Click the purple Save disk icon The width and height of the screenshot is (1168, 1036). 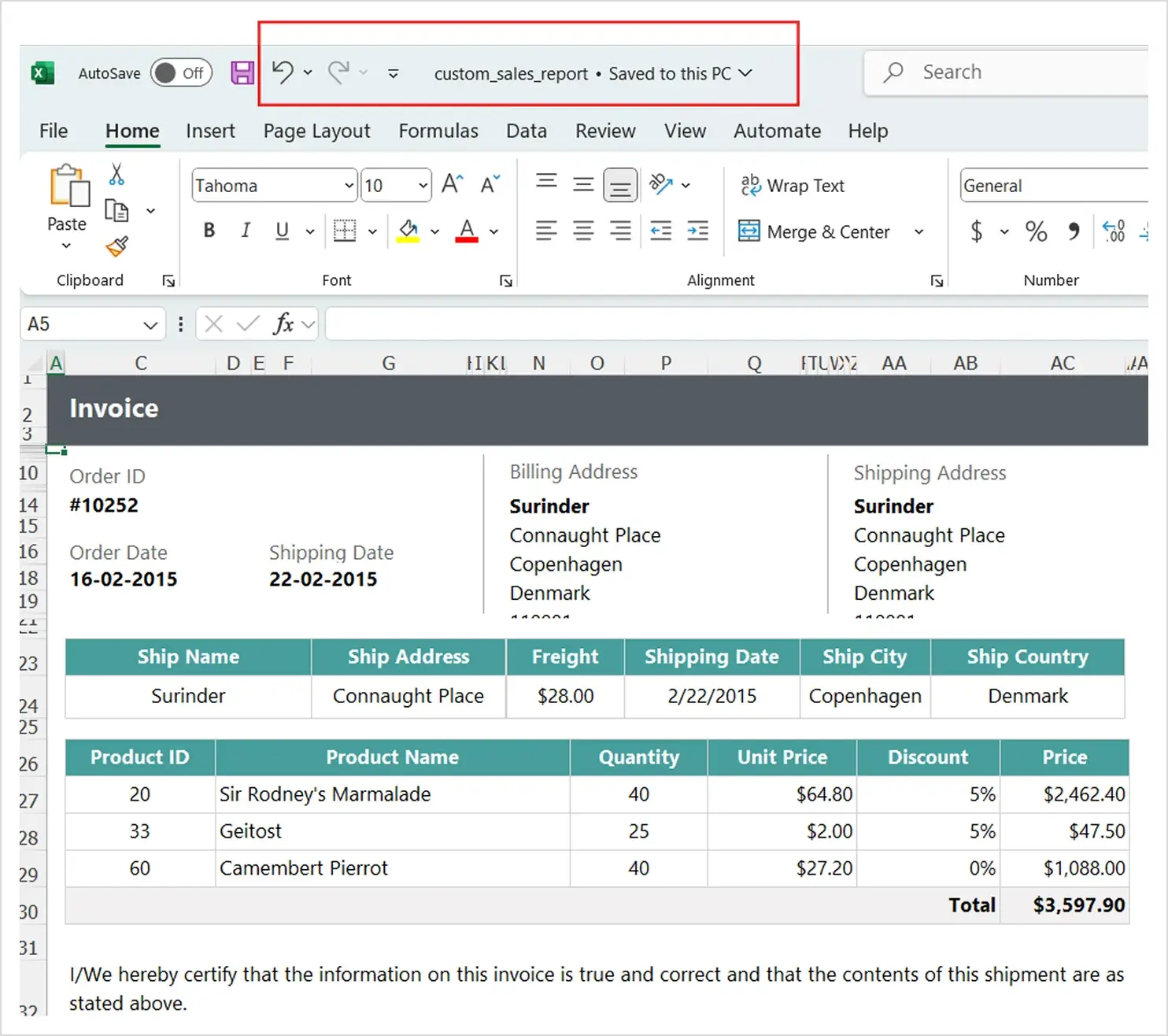(x=242, y=73)
